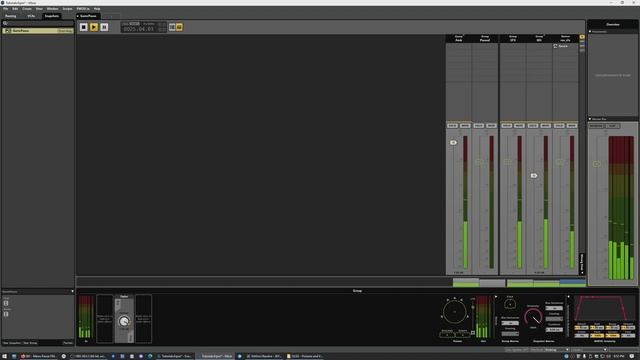Click the search magnifier icon in the snapshots browser
Viewport: 640px width, 360px height.
point(5,23)
